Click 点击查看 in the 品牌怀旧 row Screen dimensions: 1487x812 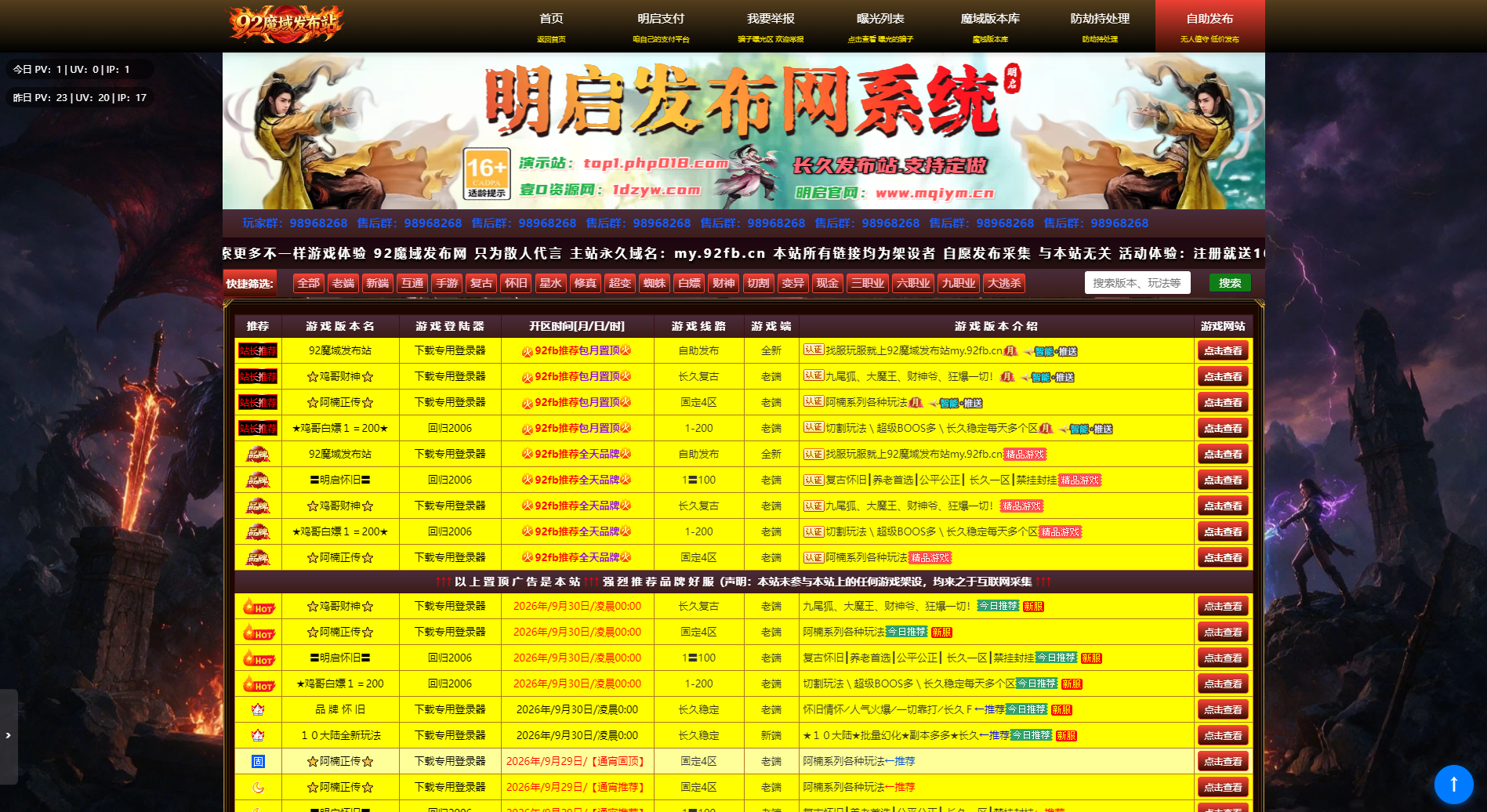[x=1223, y=710]
